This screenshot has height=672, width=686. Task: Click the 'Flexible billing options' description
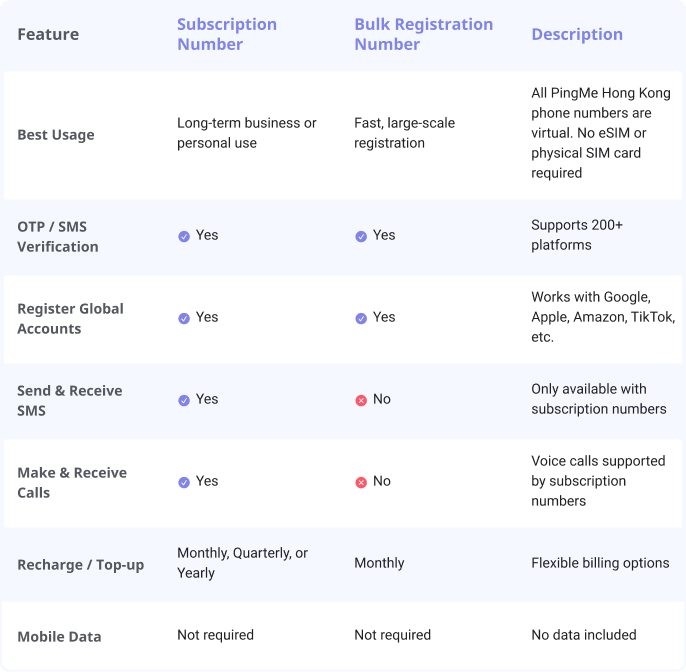pos(600,563)
